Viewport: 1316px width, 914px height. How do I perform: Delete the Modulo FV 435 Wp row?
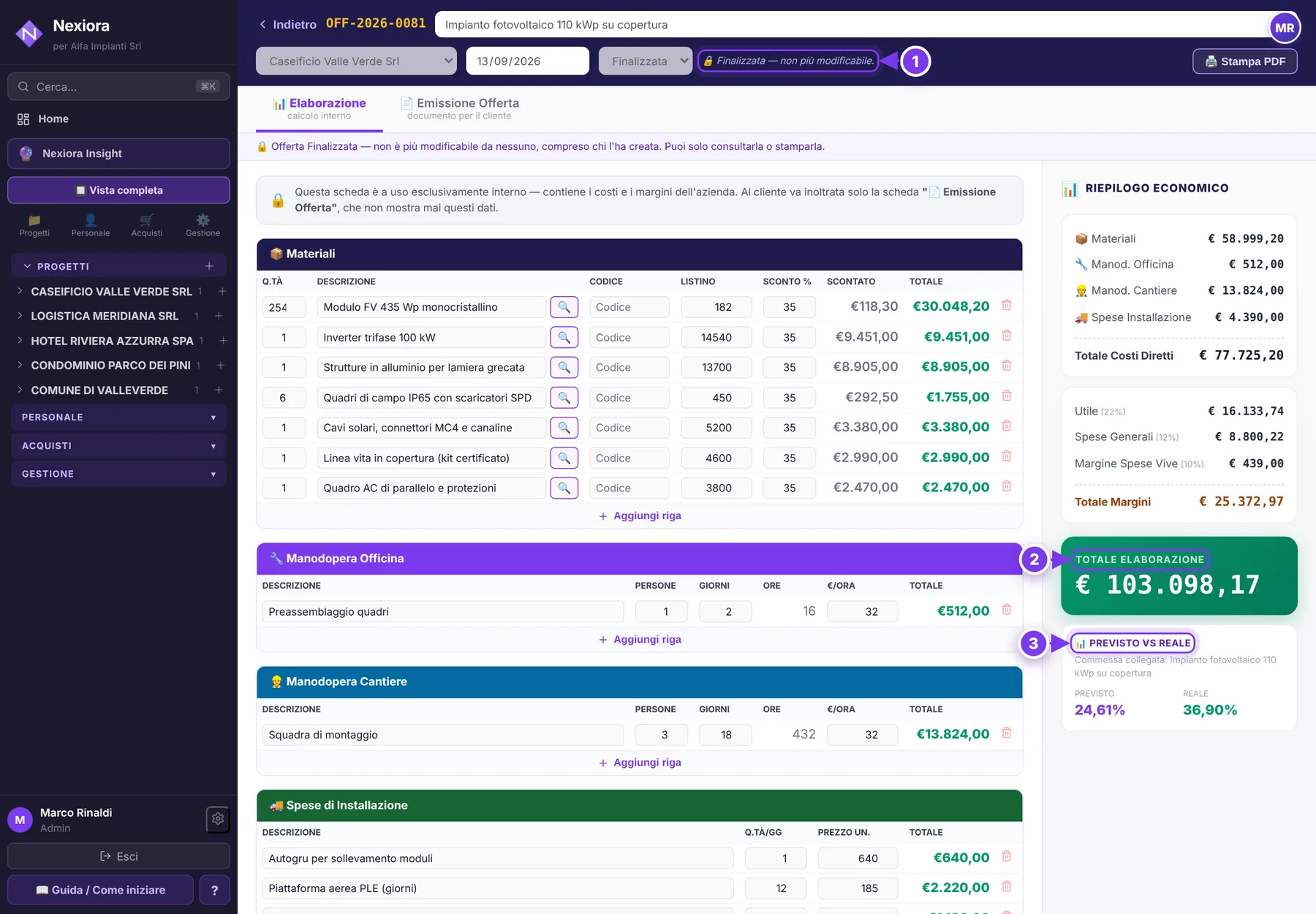(1007, 306)
